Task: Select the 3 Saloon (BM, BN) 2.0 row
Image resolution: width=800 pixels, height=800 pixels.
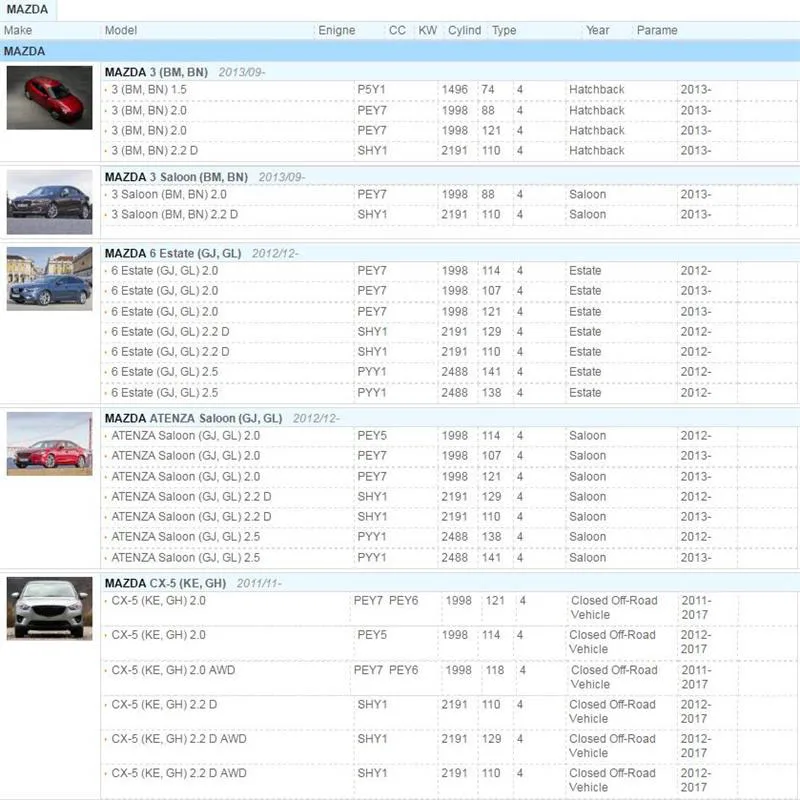Action: coord(449,195)
